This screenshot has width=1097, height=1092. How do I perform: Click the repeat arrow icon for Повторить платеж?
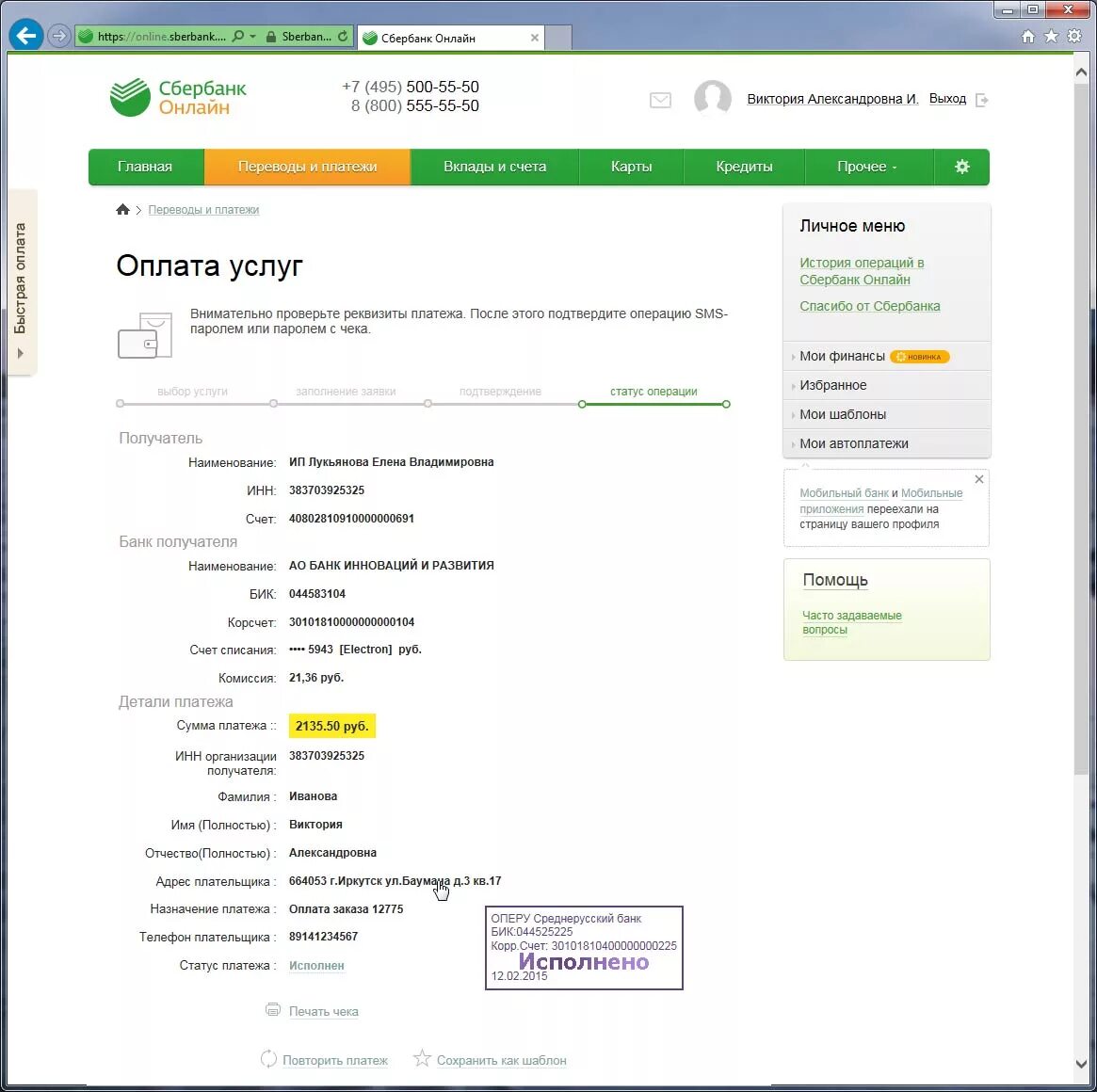268,1058
